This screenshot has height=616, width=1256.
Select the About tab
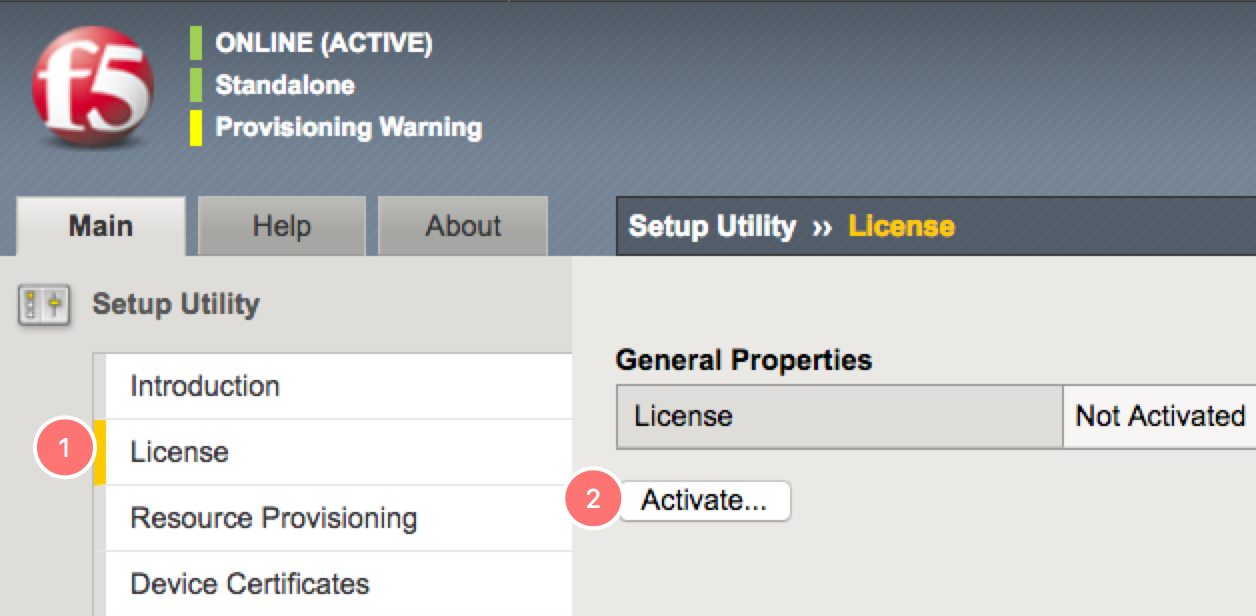tap(463, 226)
